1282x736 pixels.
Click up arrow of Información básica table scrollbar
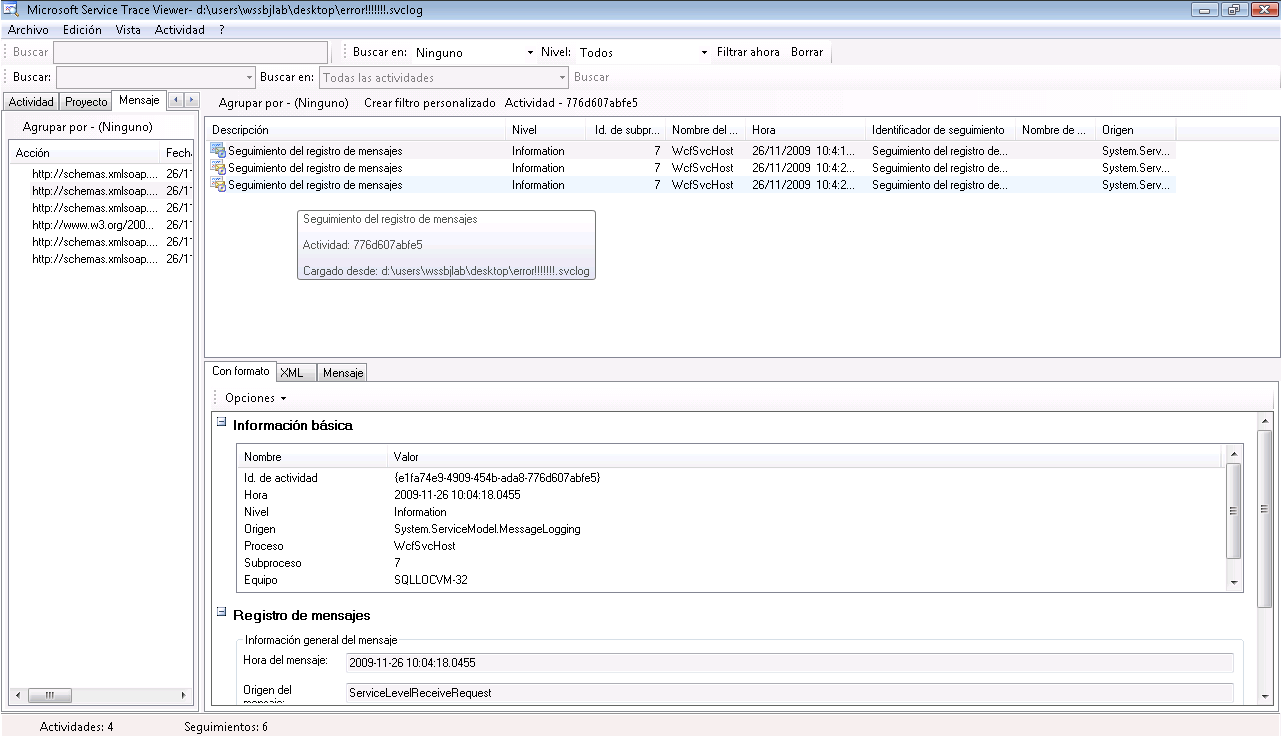pos(1234,455)
